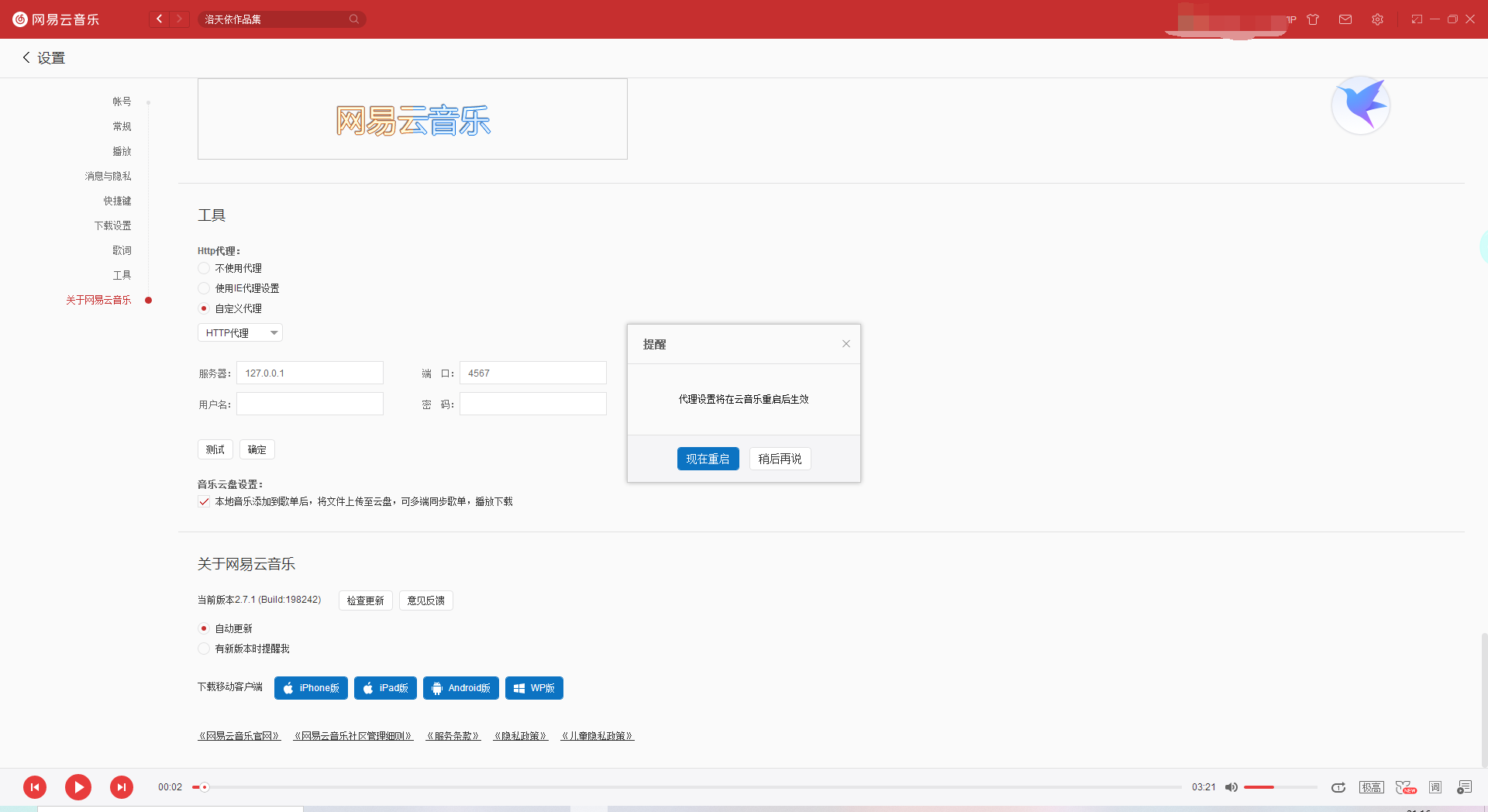Open 《网易云音乐官网》 link
This screenshot has width=1488, height=812.
(239, 736)
